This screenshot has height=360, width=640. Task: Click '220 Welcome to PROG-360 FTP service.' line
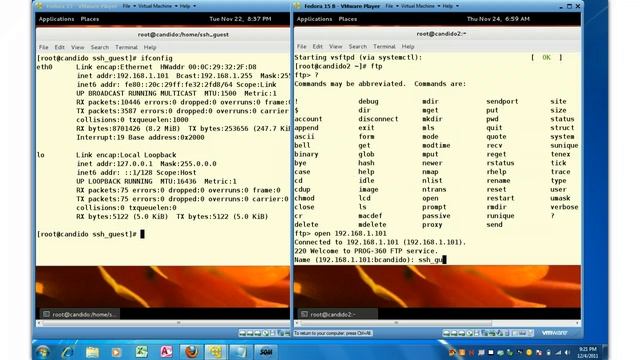(x=366, y=251)
